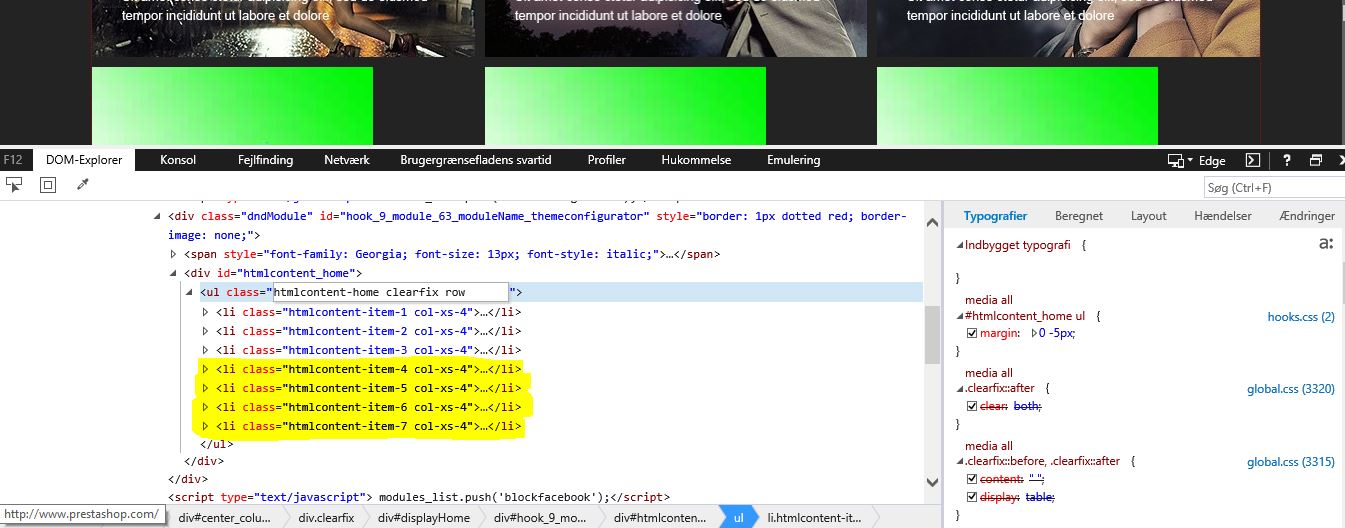Toggle the DOM element highlighting box icon
The image size is (1345, 528).
[x=48, y=185]
